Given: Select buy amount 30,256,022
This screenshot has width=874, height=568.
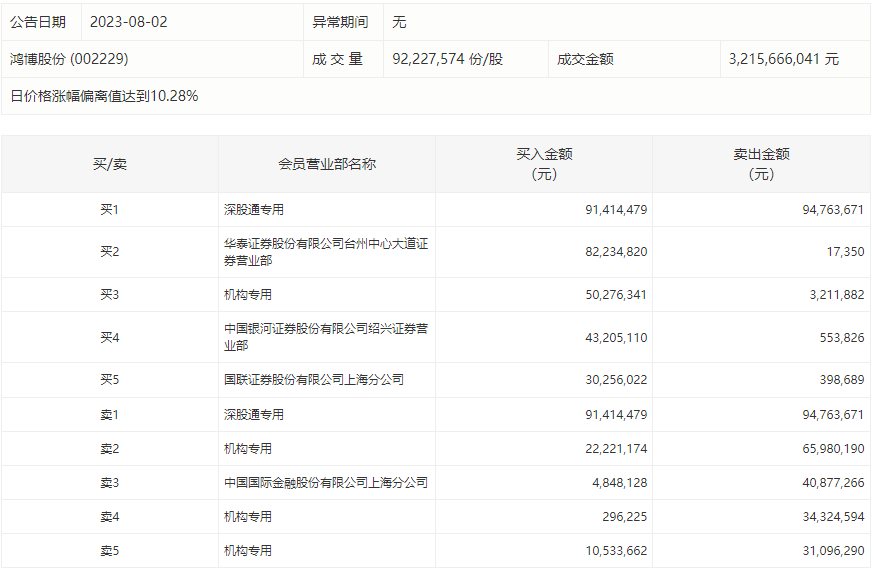Looking at the screenshot, I should click(616, 380).
